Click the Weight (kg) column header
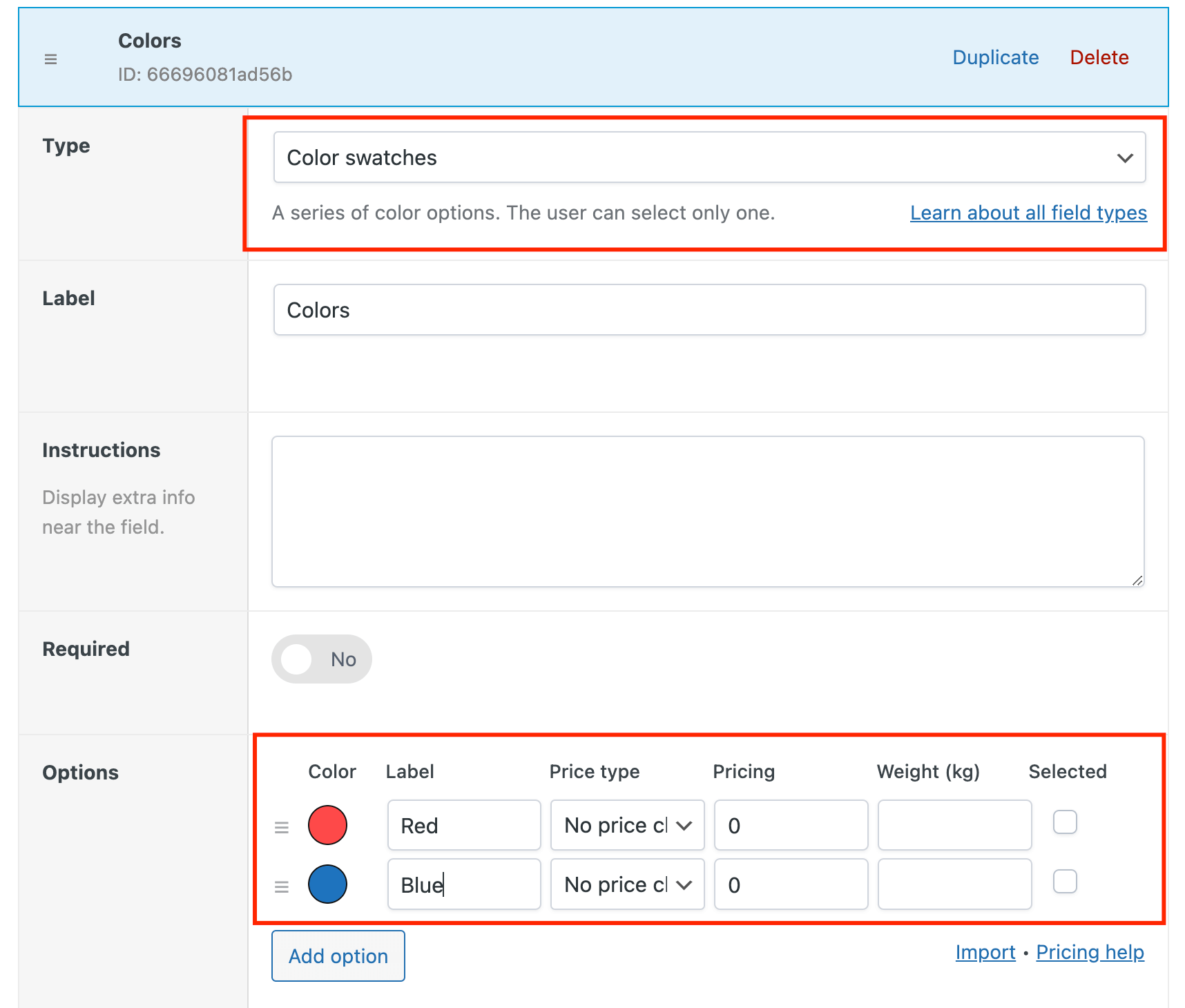1185x1008 pixels. pyautogui.click(x=928, y=771)
